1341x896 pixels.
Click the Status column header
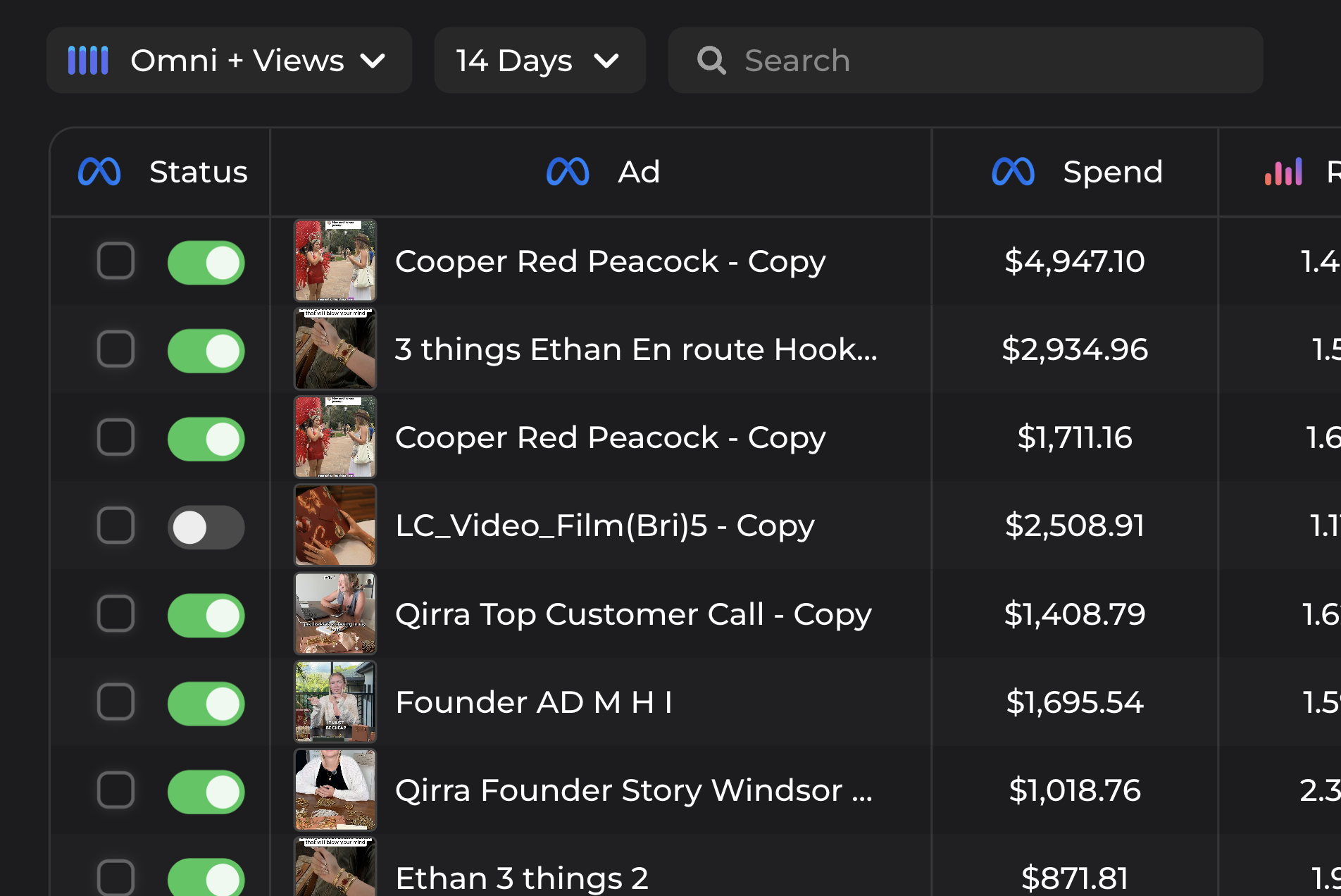click(198, 172)
